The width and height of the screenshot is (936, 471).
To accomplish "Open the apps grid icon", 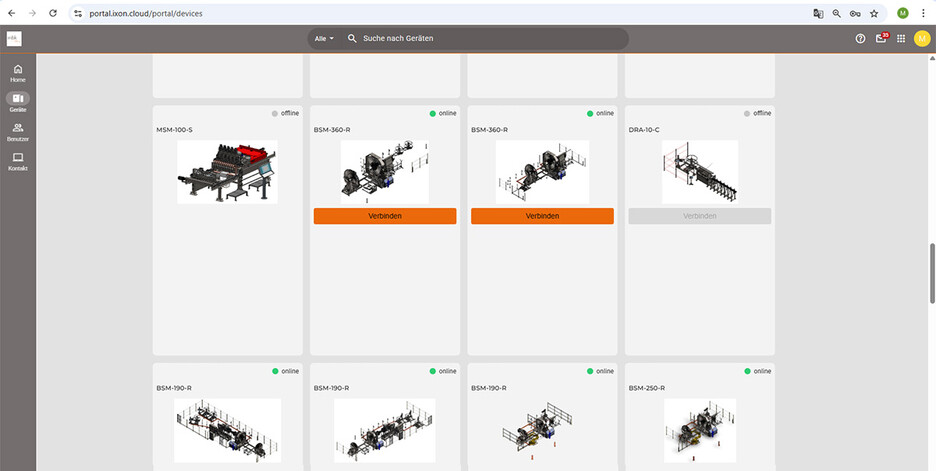I will pyautogui.click(x=901, y=38).
